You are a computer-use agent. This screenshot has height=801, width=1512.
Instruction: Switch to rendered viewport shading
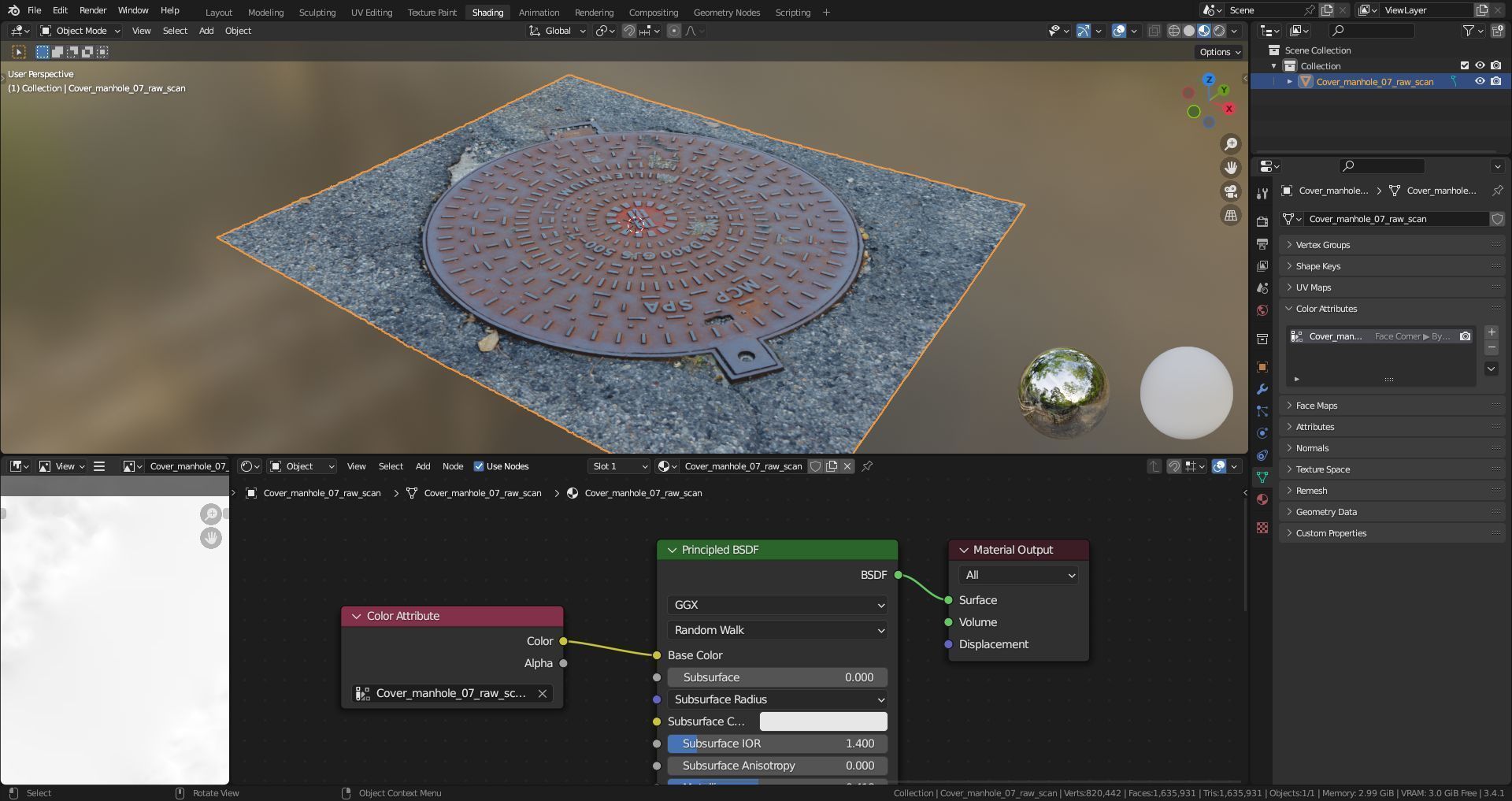[x=1219, y=31]
